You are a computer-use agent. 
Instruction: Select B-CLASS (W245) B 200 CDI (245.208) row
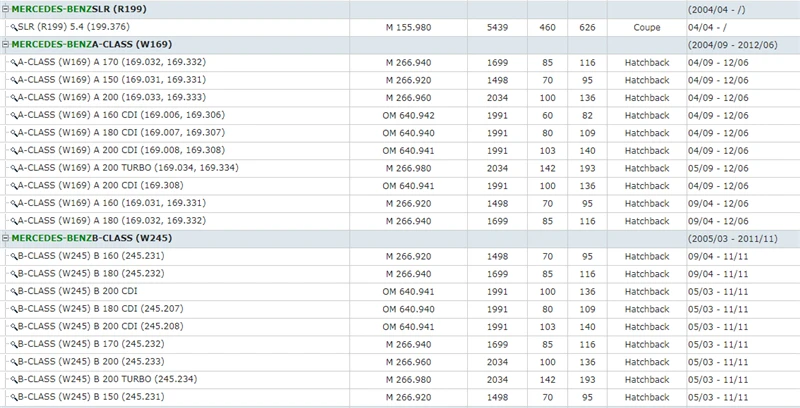coord(400,327)
